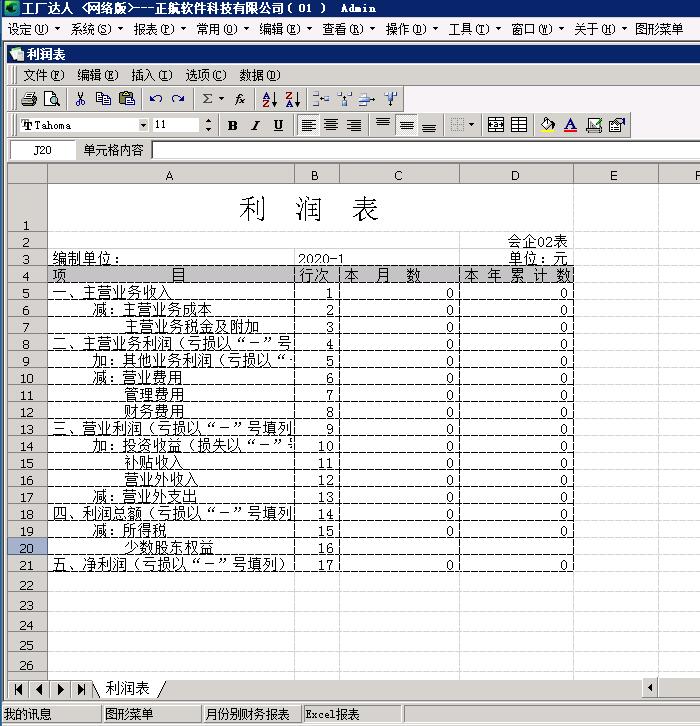Toggle Bold formatting
This screenshot has height=726, width=700.
[x=233, y=125]
